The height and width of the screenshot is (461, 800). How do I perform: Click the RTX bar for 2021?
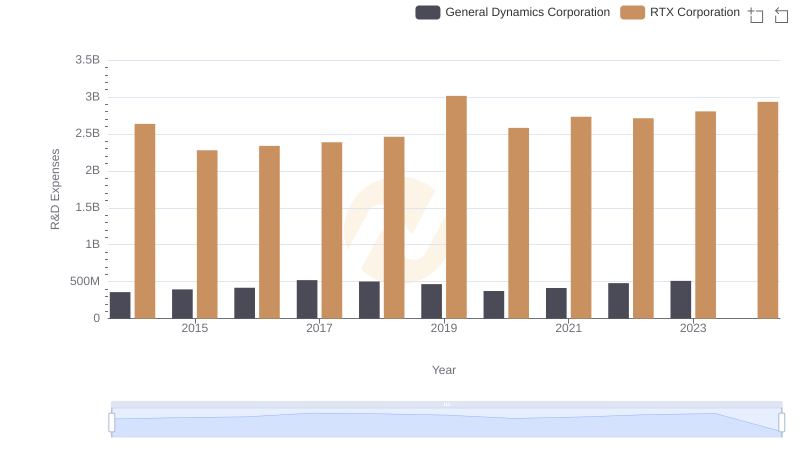coord(581,218)
